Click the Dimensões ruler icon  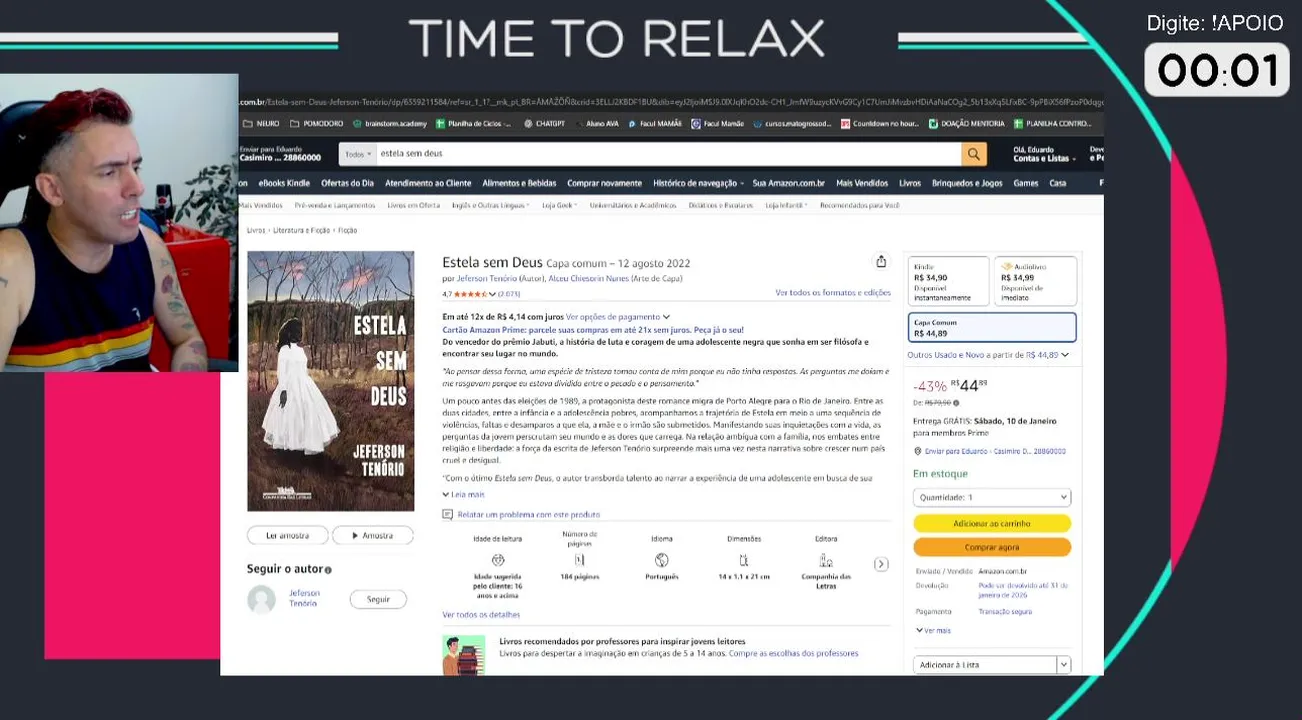744,560
